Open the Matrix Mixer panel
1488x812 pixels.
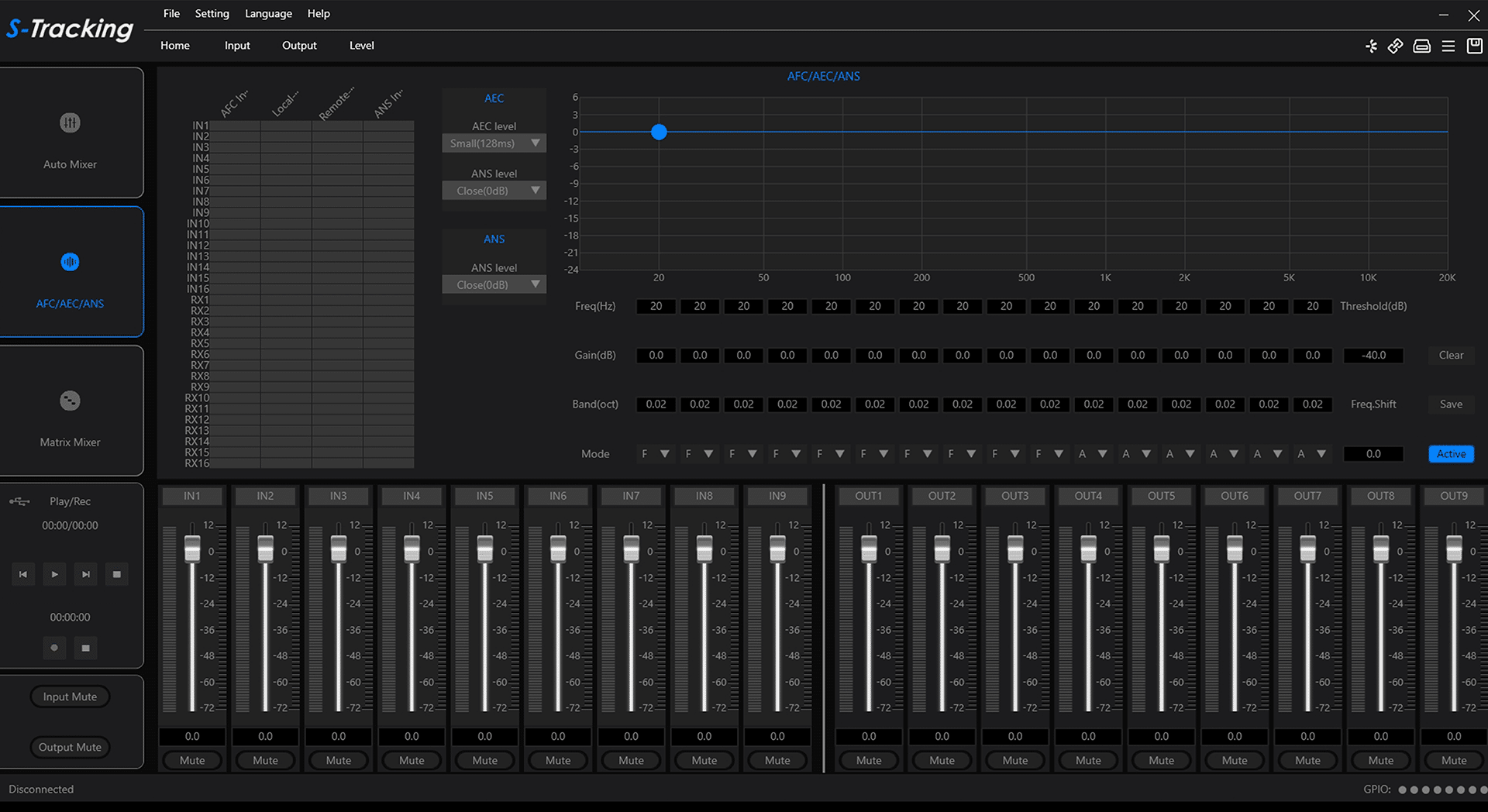click(71, 411)
